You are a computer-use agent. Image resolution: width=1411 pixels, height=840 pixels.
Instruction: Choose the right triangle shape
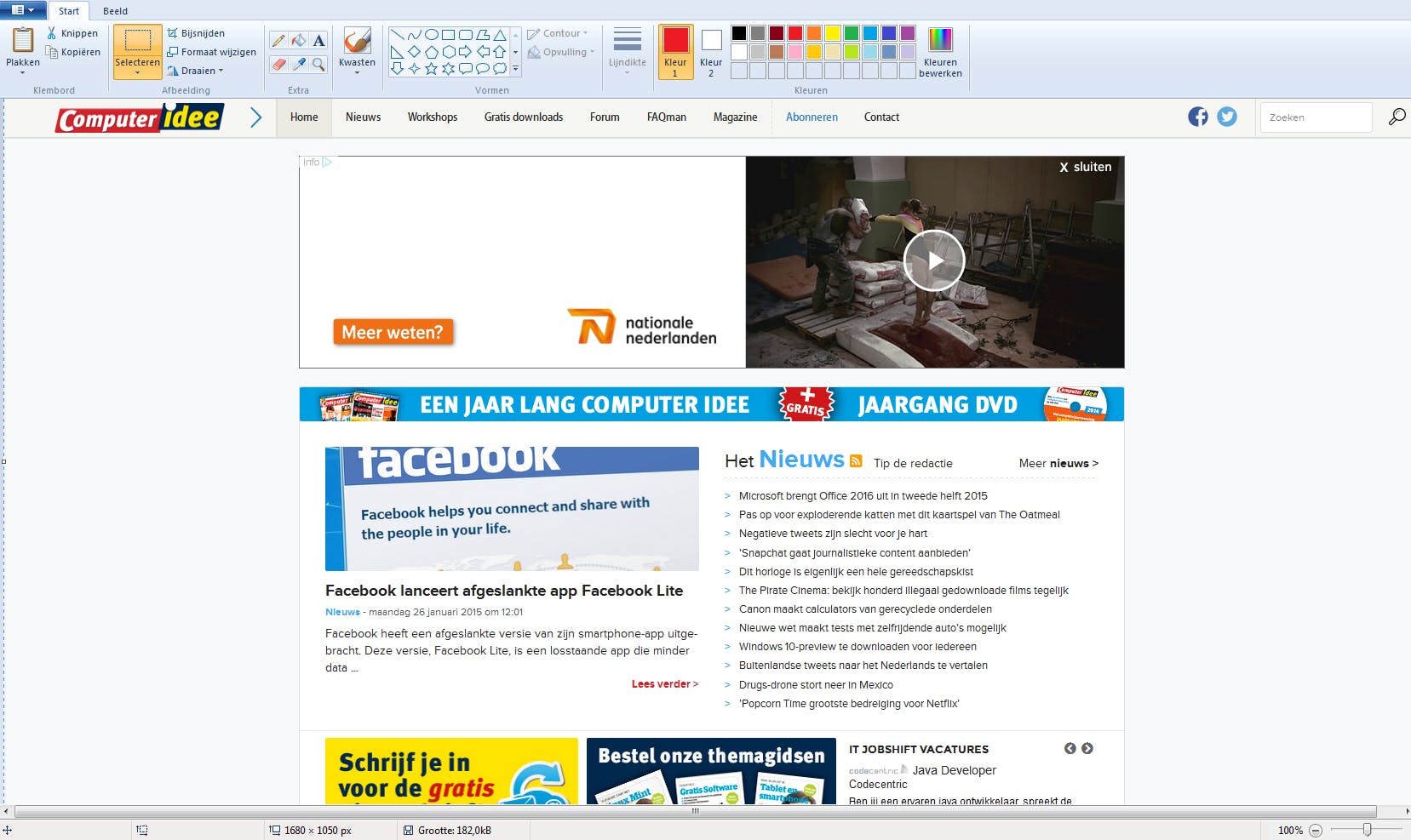(x=397, y=52)
